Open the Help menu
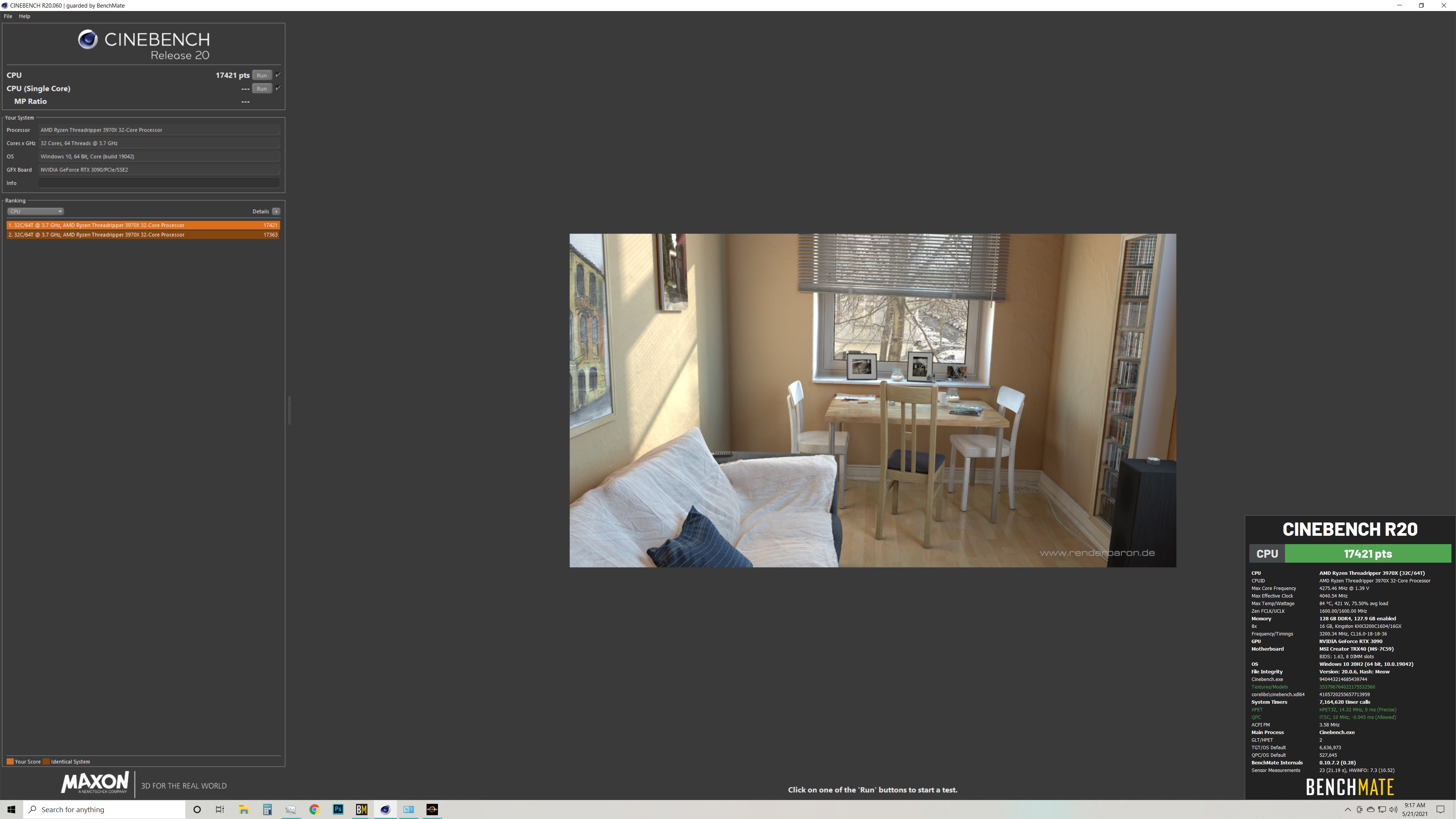Image resolution: width=1456 pixels, height=819 pixels. pos(24,16)
